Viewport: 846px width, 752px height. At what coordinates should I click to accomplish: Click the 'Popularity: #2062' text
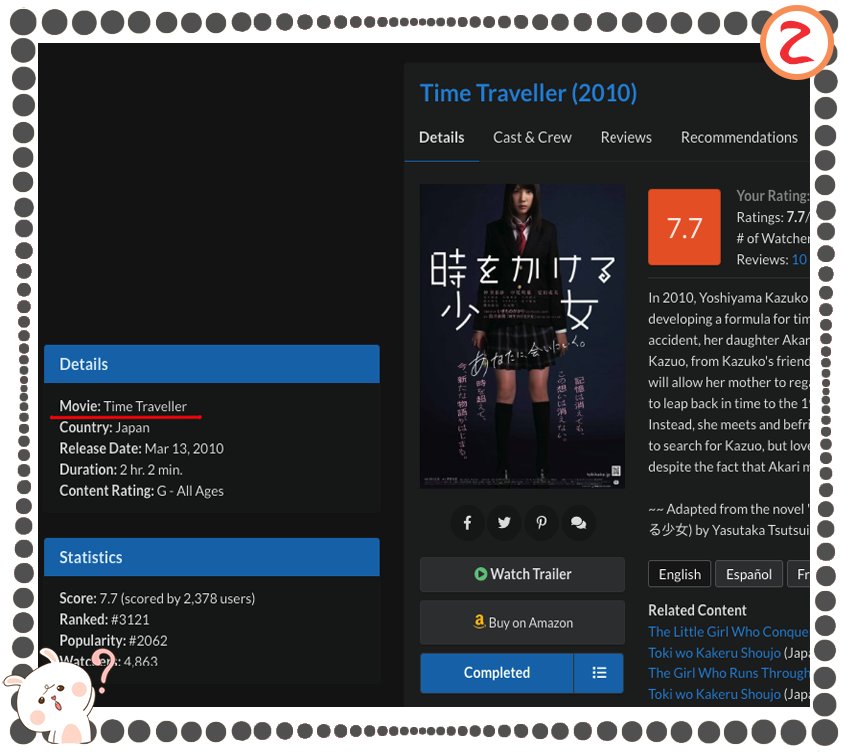(x=113, y=640)
